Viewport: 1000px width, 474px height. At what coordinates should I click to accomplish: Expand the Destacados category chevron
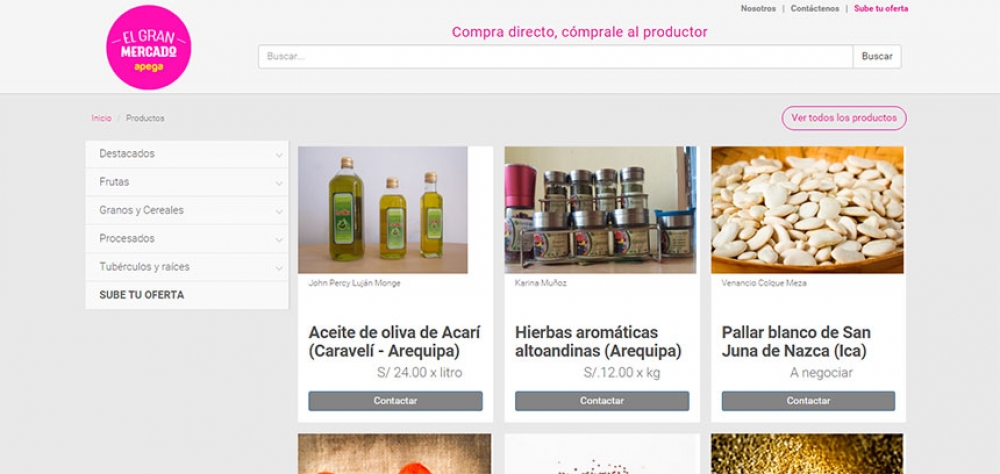click(279, 155)
